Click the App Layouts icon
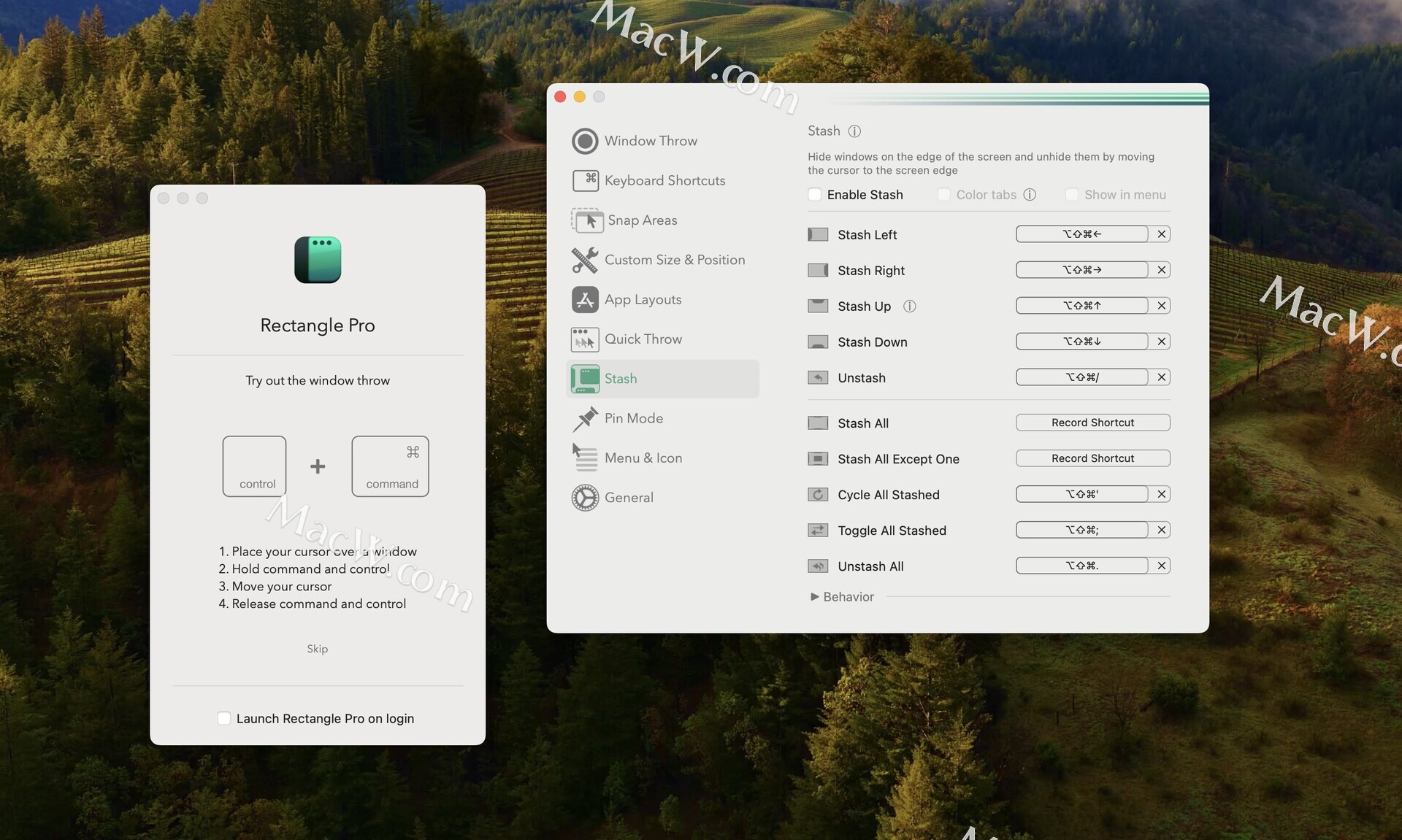The width and height of the screenshot is (1402, 840). 585,299
